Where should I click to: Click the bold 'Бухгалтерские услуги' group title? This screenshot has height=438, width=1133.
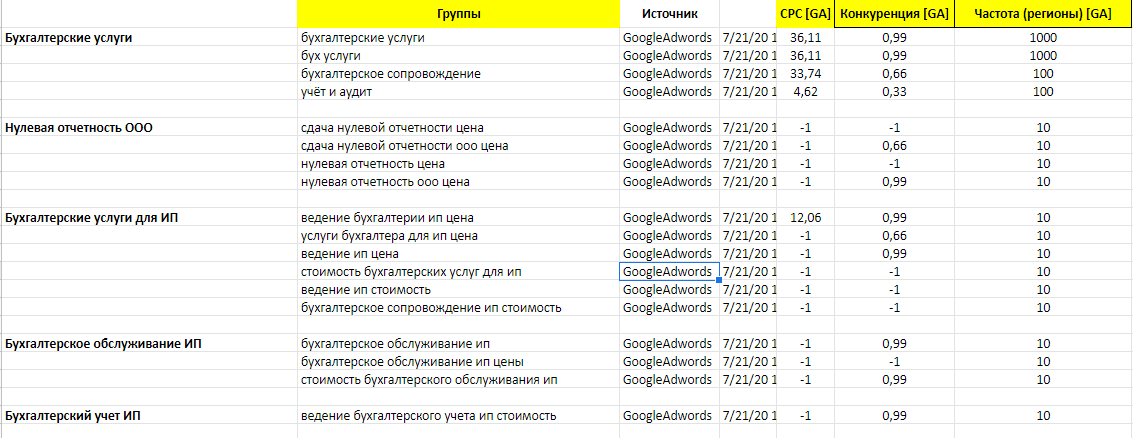point(69,38)
